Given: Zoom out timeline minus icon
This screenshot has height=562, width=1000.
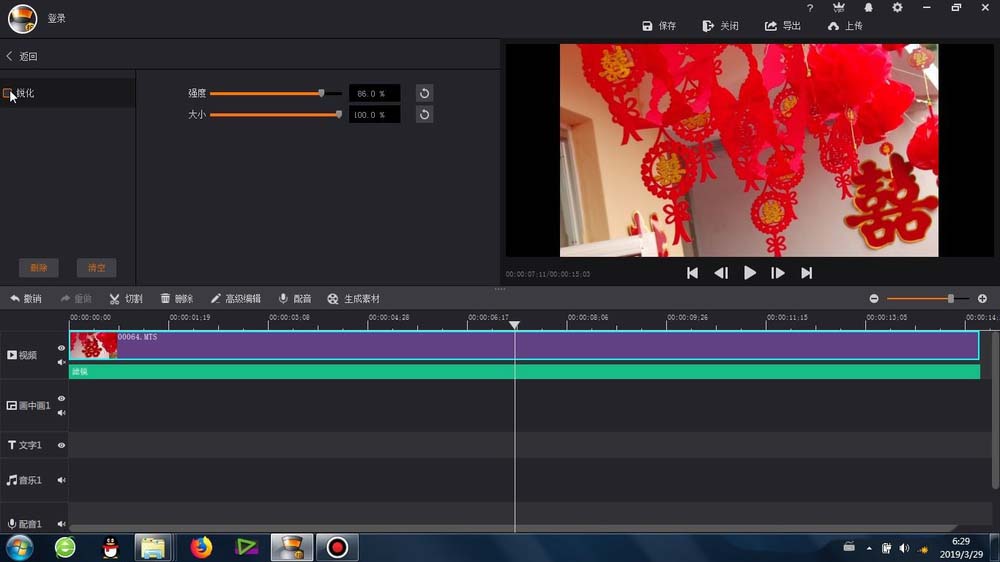Looking at the screenshot, I should [874, 299].
